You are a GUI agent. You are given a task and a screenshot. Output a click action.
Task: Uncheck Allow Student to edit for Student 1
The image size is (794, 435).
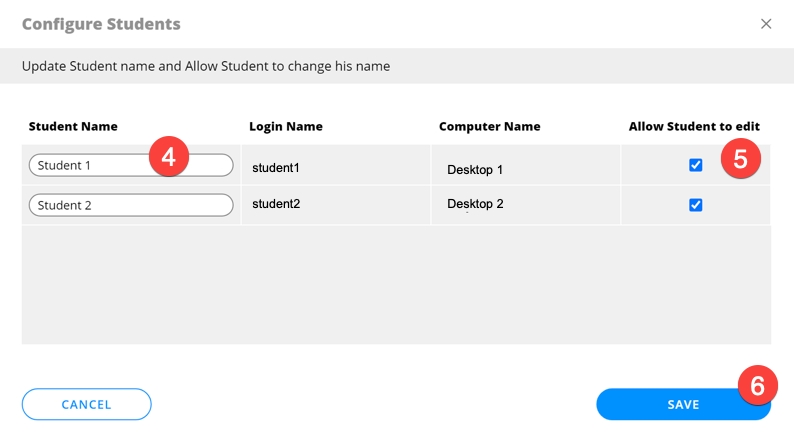[696, 165]
